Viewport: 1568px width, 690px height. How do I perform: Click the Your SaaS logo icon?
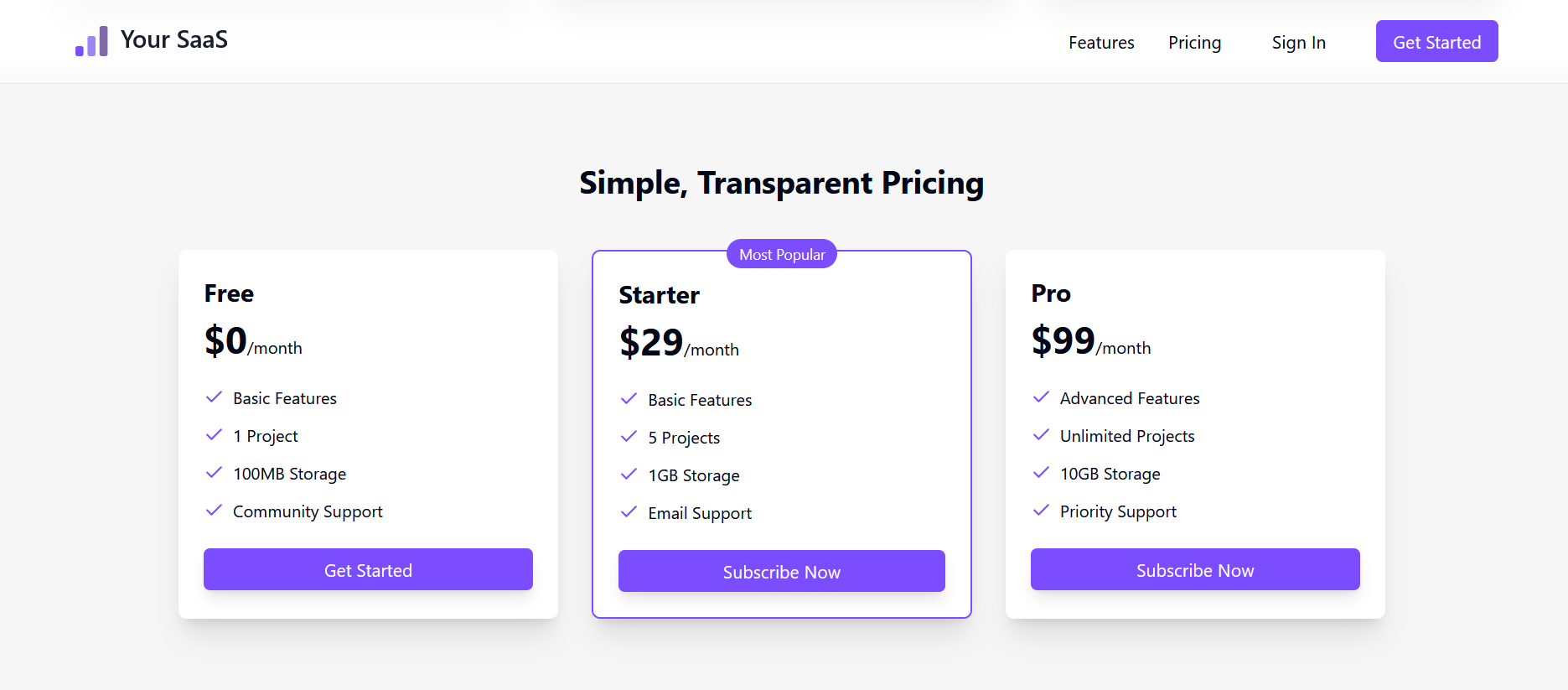coord(91,39)
